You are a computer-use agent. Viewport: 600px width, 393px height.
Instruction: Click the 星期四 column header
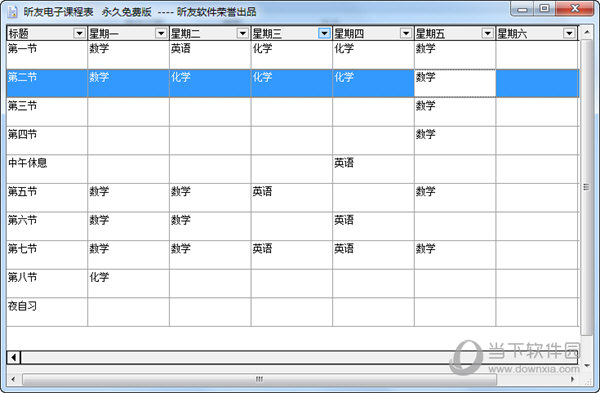tap(373, 34)
